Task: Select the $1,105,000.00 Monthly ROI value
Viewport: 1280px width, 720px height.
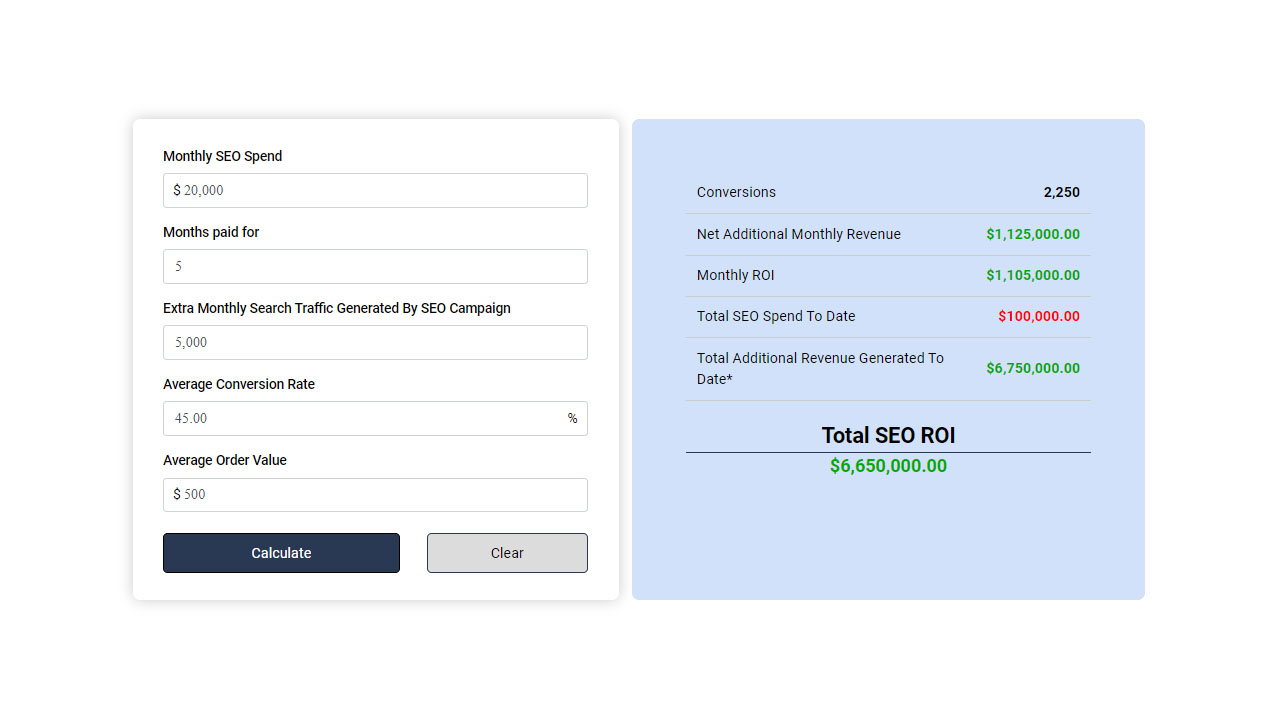Action: point(1033,275)
